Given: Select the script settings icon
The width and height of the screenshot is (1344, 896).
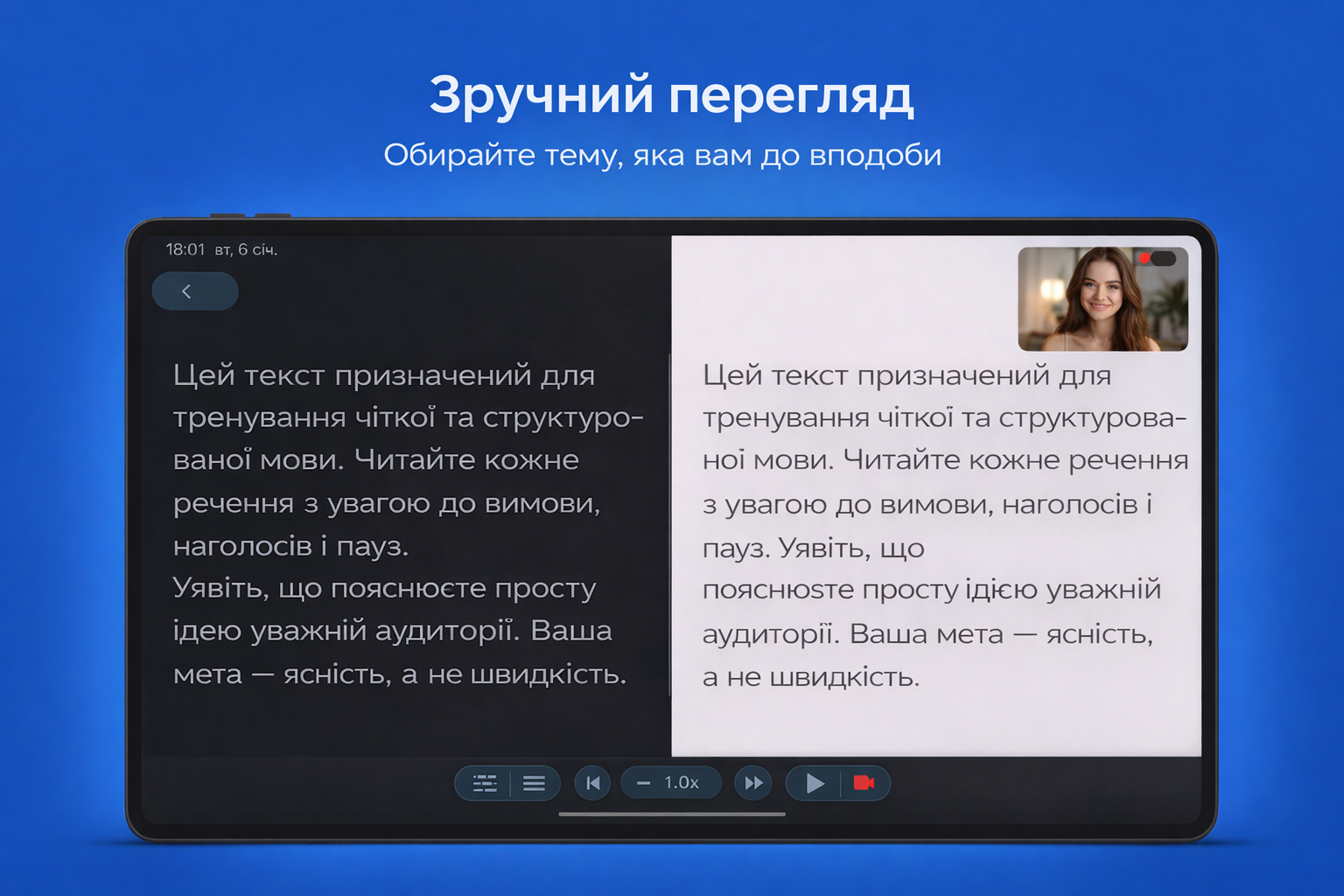Looking at the screenshot, I should point(486,782).
